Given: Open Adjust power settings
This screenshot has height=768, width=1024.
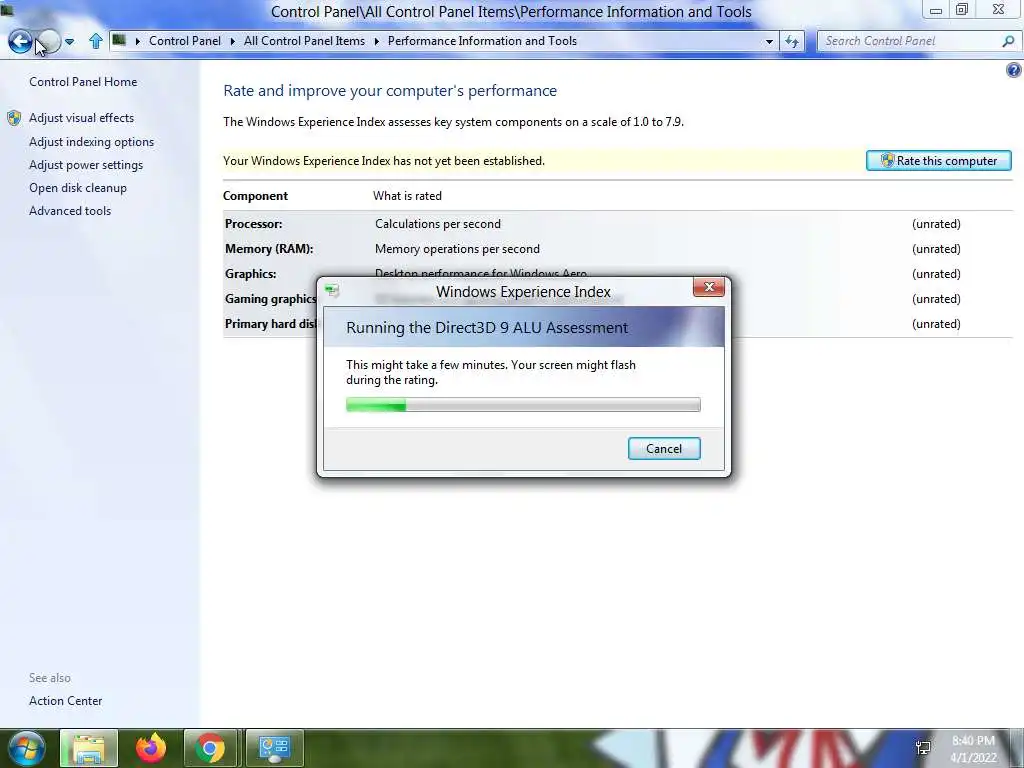Looking at the screenshot, I should point(86,165).
